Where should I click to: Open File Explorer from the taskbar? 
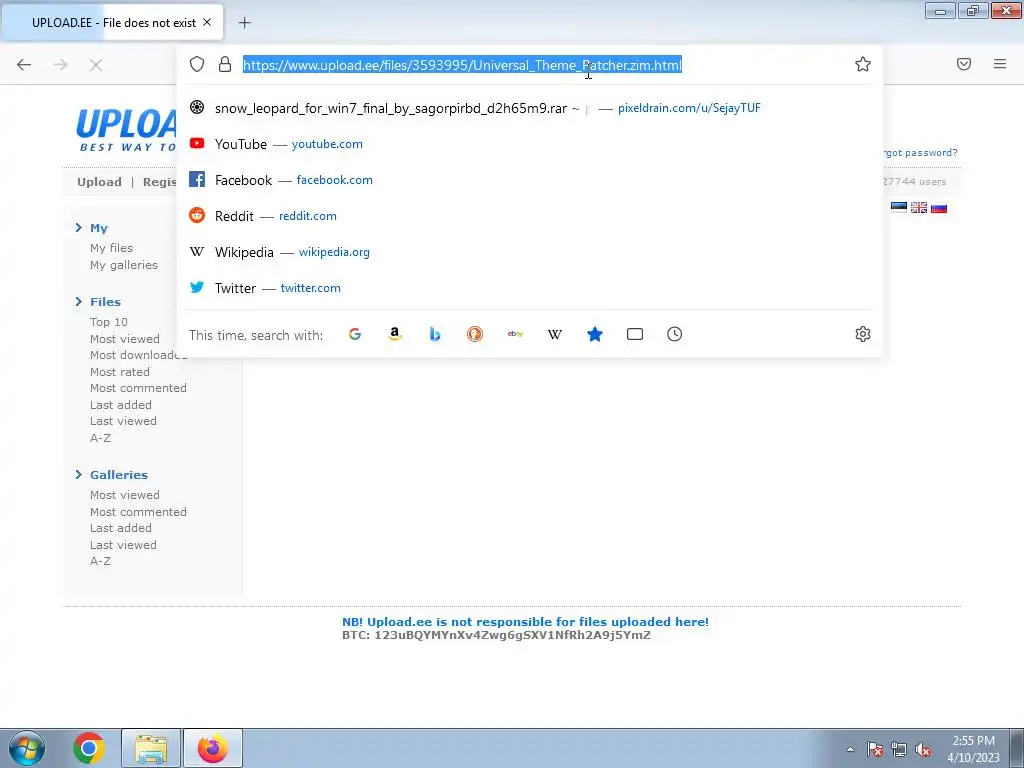click(151, 748)
